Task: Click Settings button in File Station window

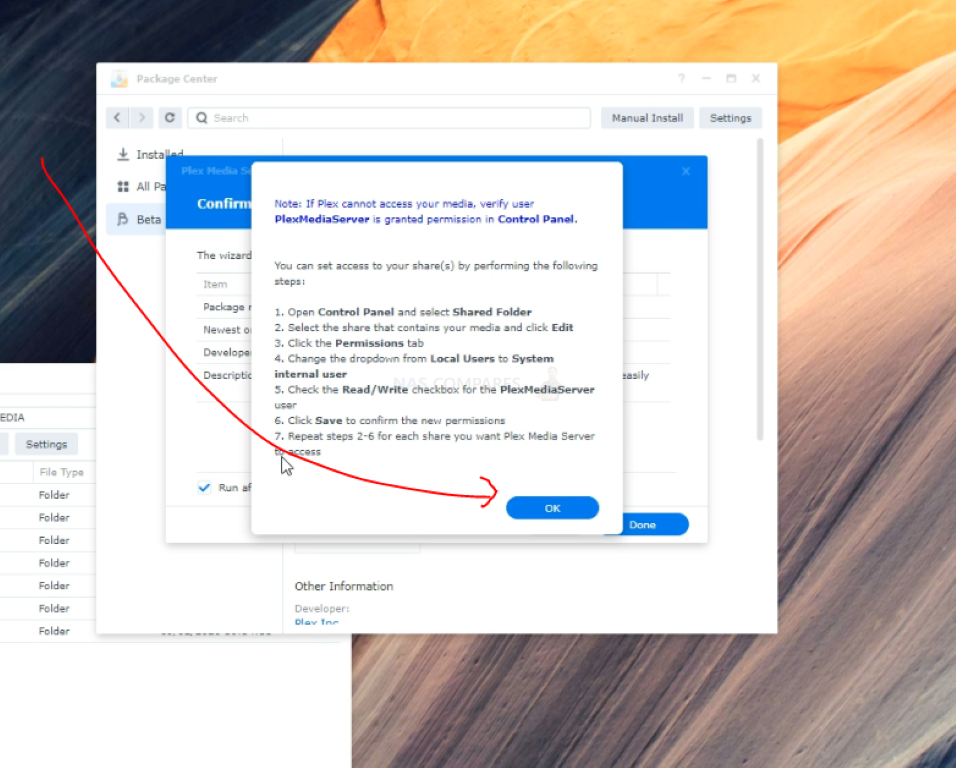Action: coord(46,444)
